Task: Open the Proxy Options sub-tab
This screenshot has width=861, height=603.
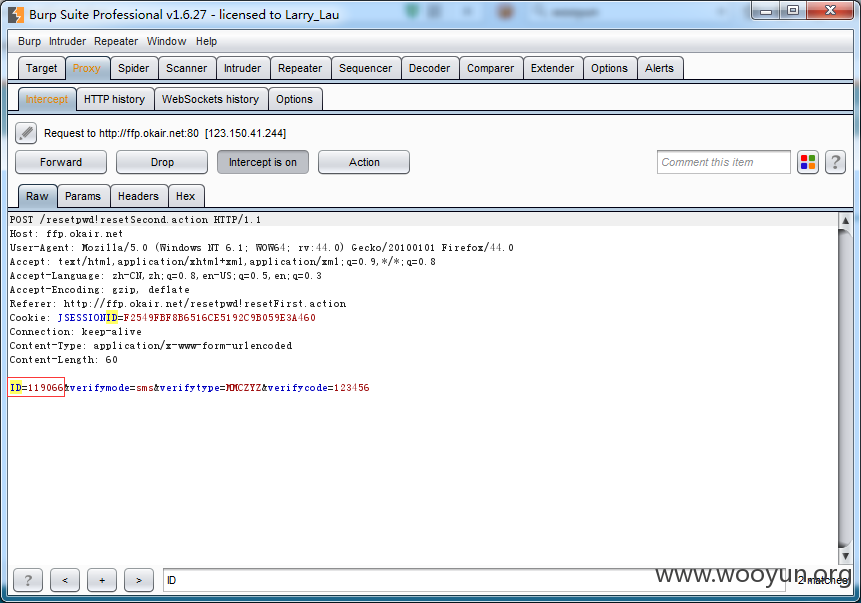Action: [294, 99]
